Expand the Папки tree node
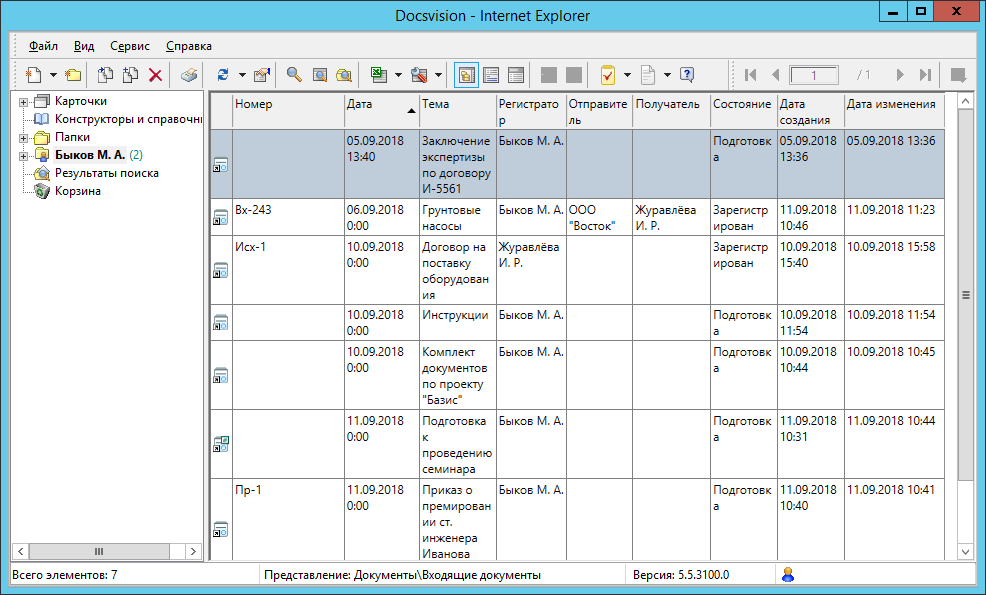 (23, 137)
